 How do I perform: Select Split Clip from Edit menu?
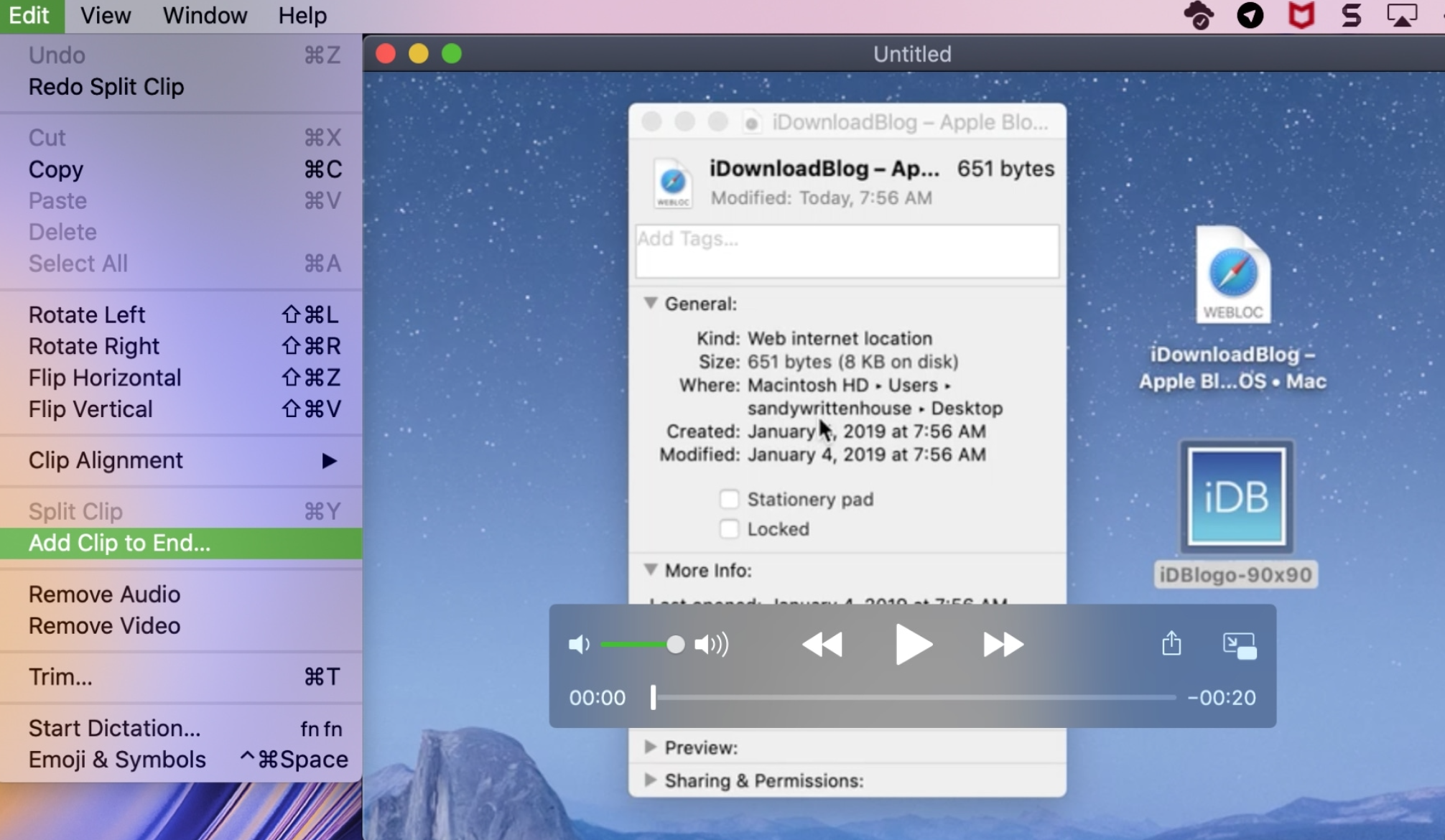click(76, 511)
